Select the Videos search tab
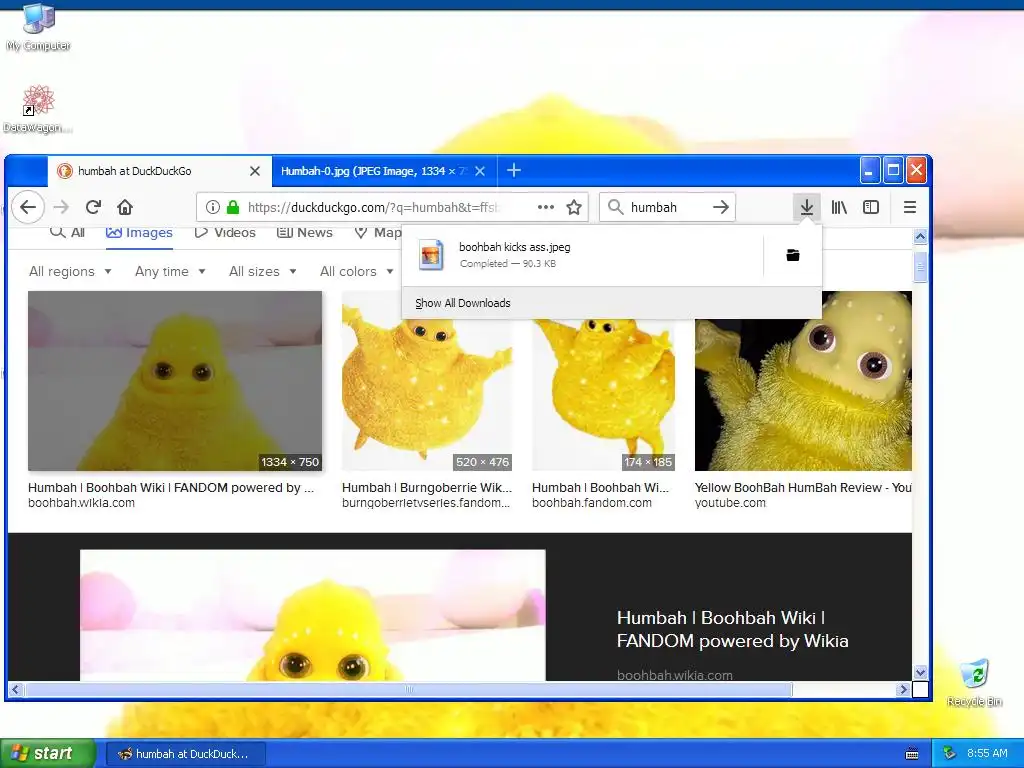The width and height of the screenshot is (1024, 768). (225, 232)
